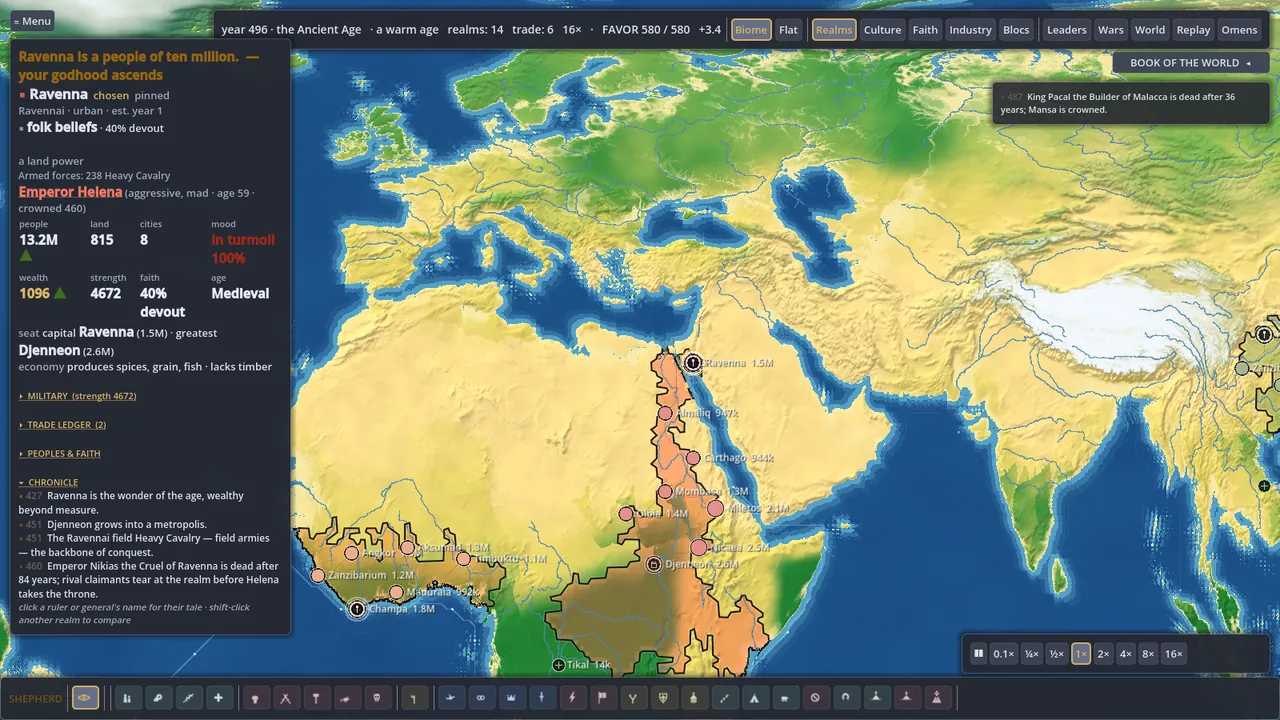This screenshot has height=720, width=1280.
Task: Open the Menu dropdown
Action: pos(32,21)
